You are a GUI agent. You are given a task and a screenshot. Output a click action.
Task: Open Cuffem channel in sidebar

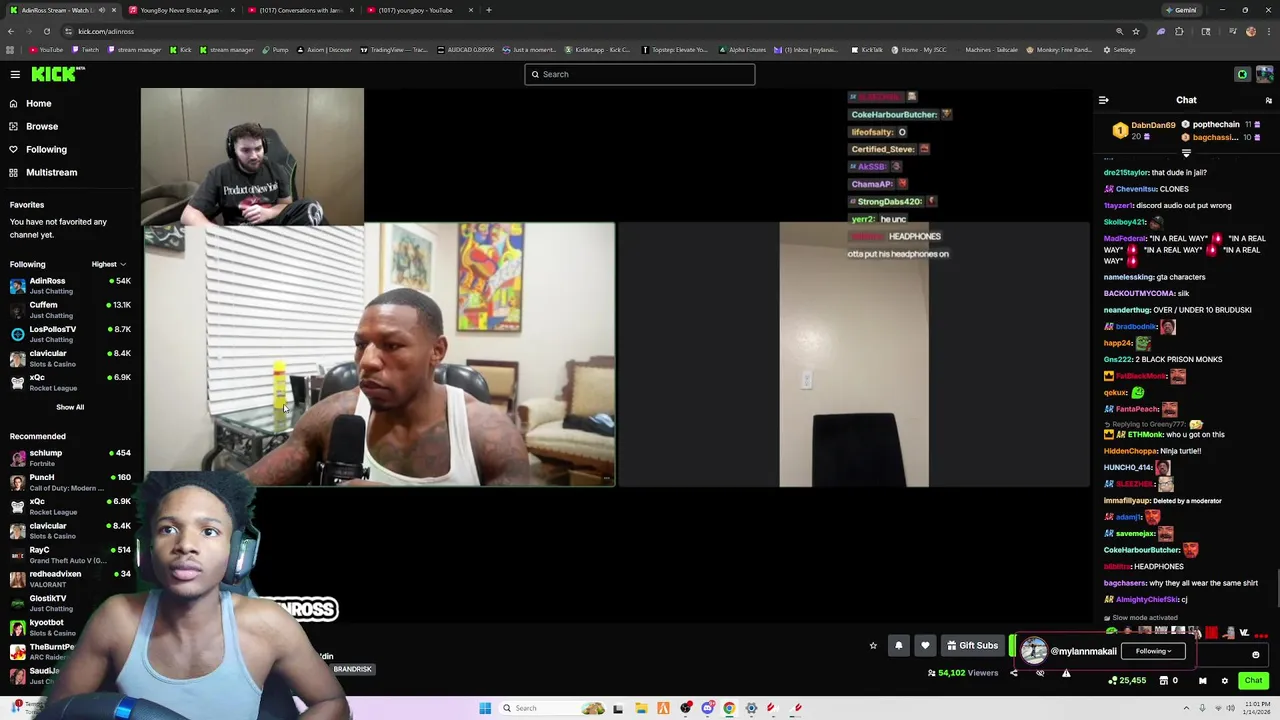(x=70, y=310)
